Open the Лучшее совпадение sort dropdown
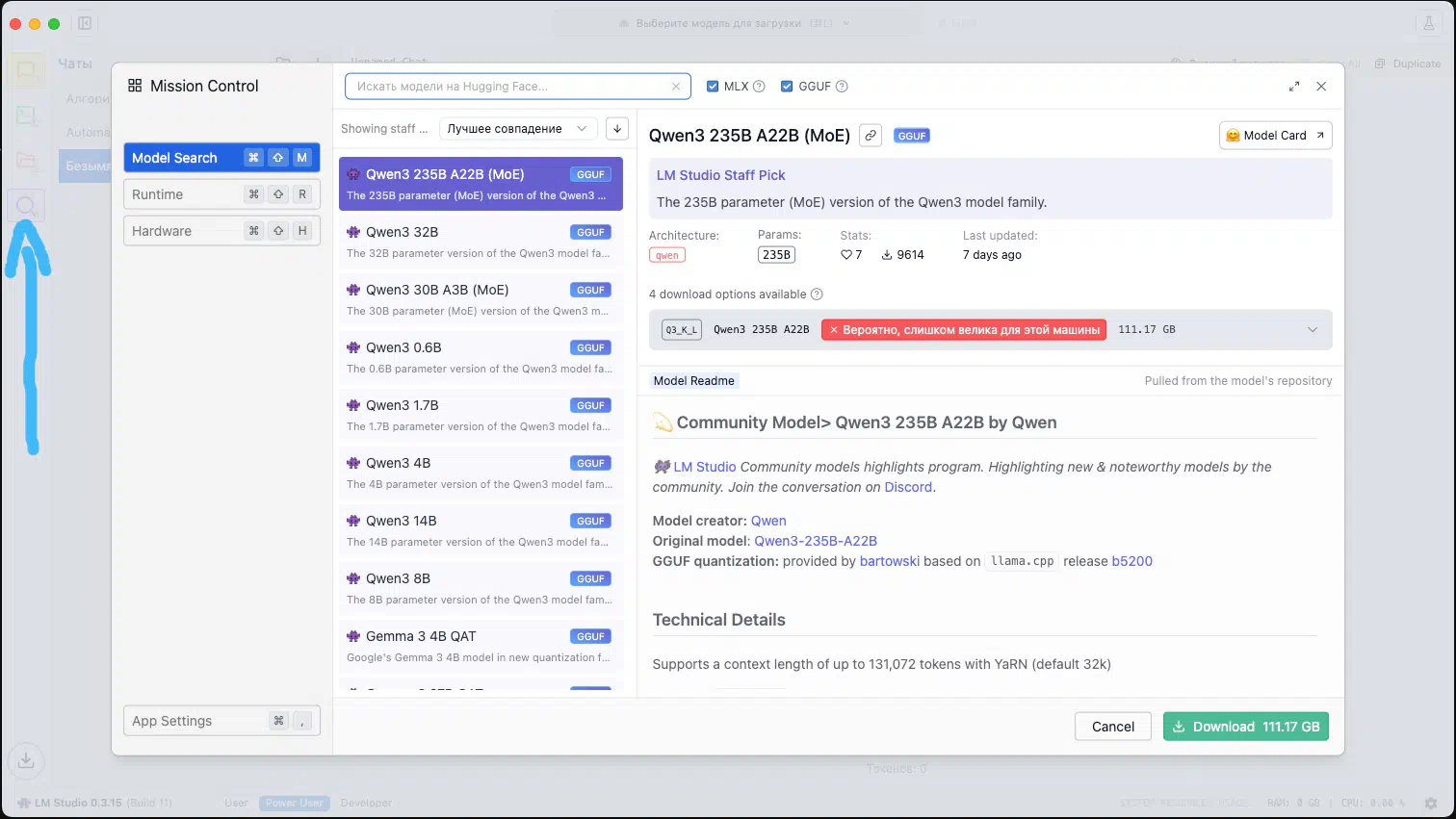Viewport: 1456px width, 819px height. 518,129
